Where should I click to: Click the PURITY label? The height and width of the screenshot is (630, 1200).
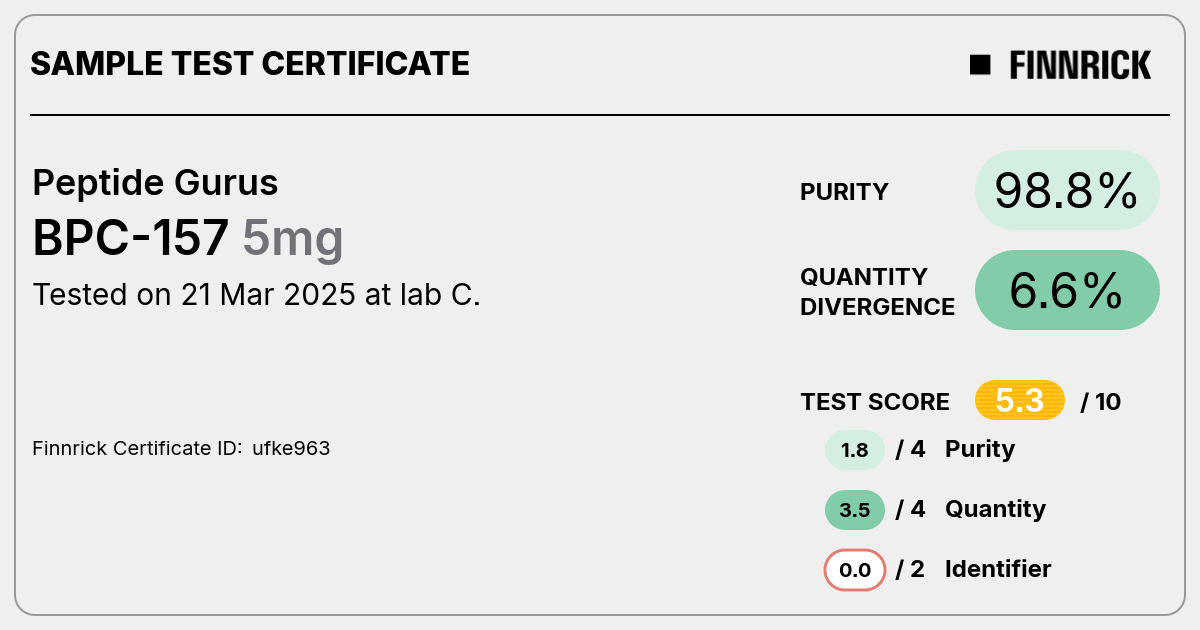(844, 192)
